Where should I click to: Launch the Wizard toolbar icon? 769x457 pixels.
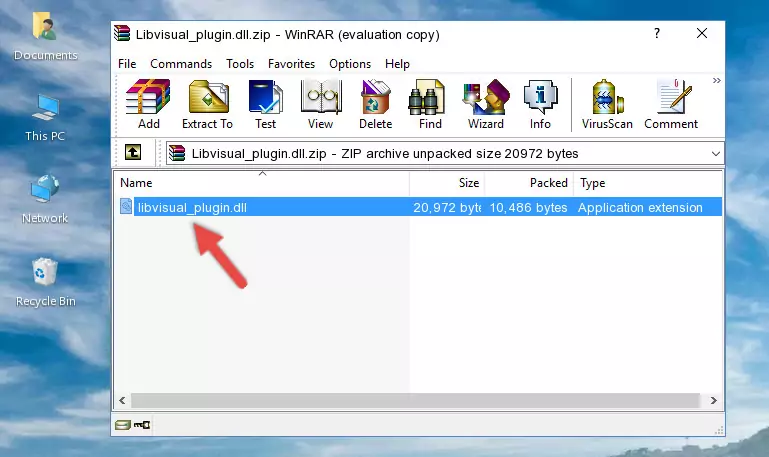486,104
